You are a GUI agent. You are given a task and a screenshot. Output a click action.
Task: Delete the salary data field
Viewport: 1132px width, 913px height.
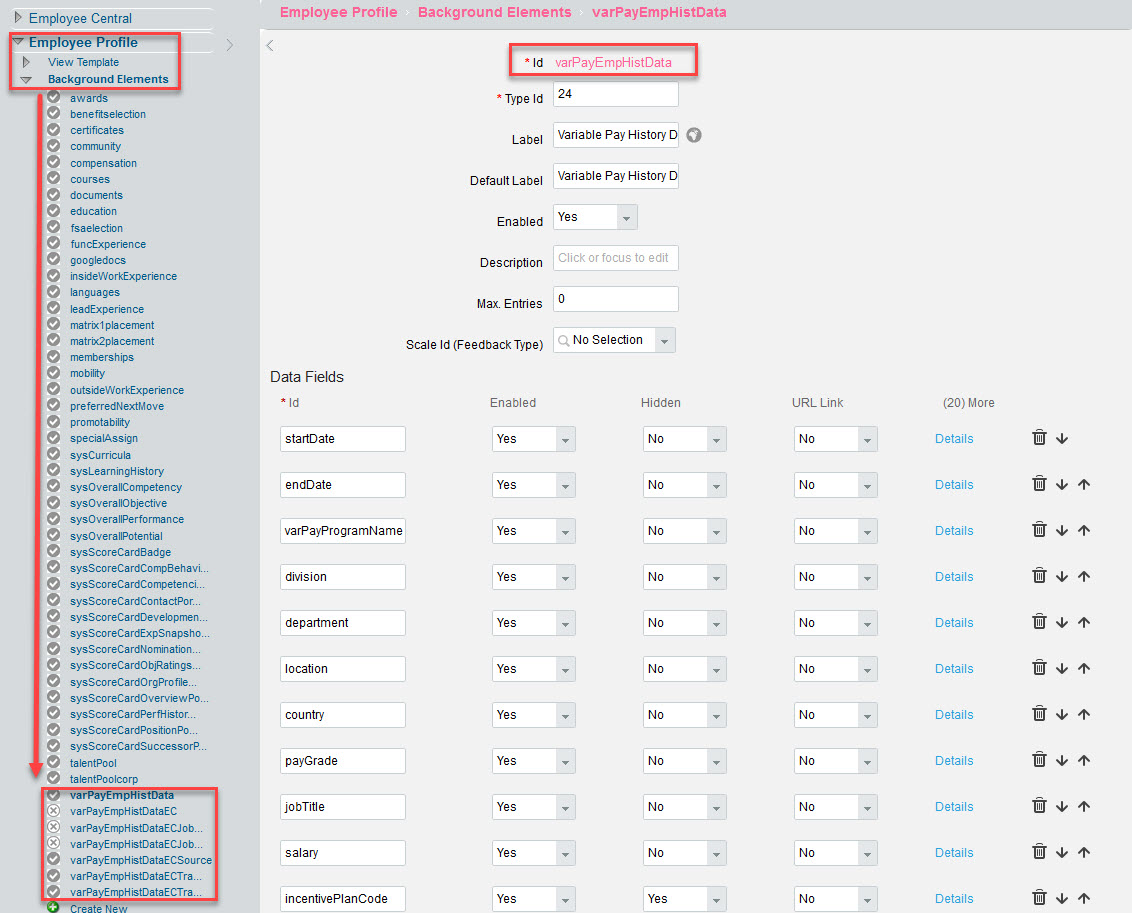pos(1039,852)
